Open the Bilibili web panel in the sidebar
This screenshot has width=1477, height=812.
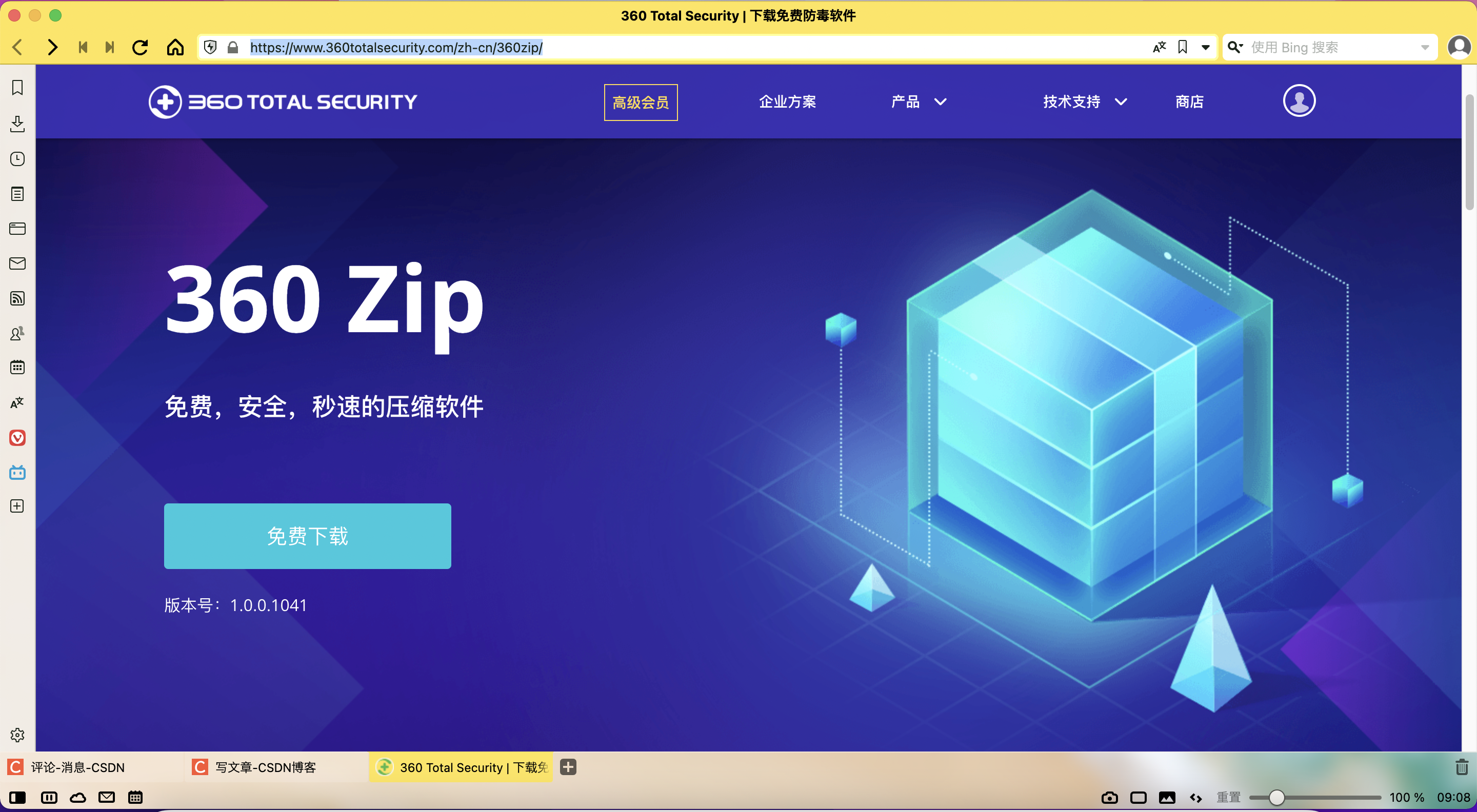[17, 472]
